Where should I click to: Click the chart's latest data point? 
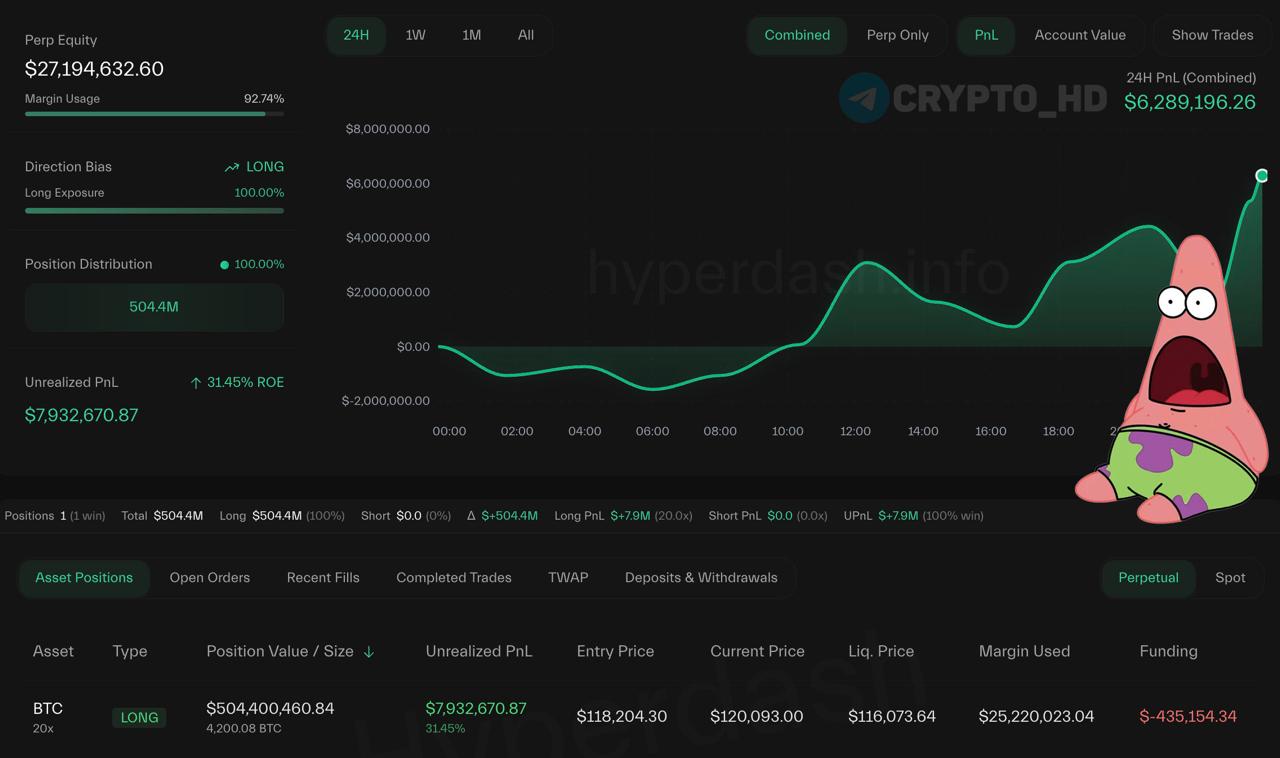(x=1262, y=176)
